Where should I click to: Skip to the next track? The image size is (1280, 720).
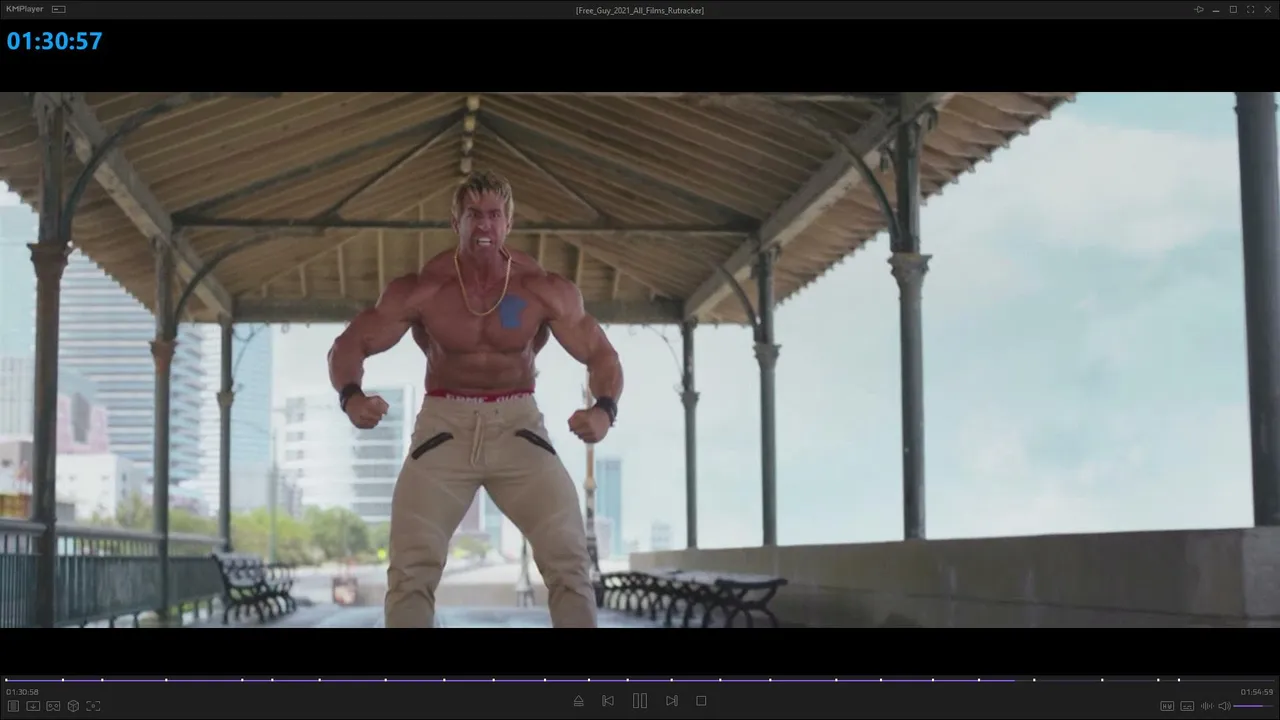point(672,701)
